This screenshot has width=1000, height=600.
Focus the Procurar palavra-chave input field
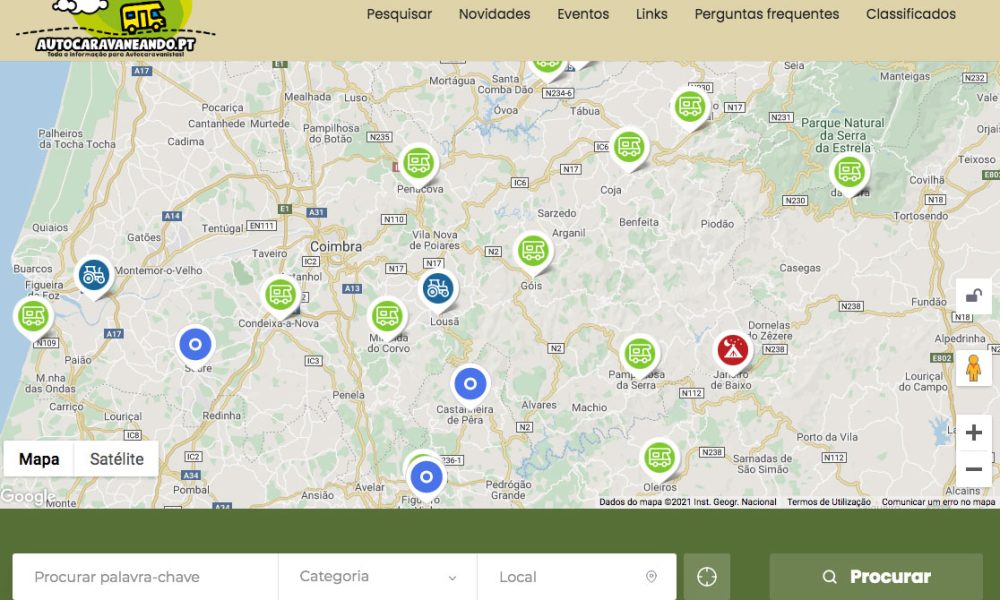point(145,577)
